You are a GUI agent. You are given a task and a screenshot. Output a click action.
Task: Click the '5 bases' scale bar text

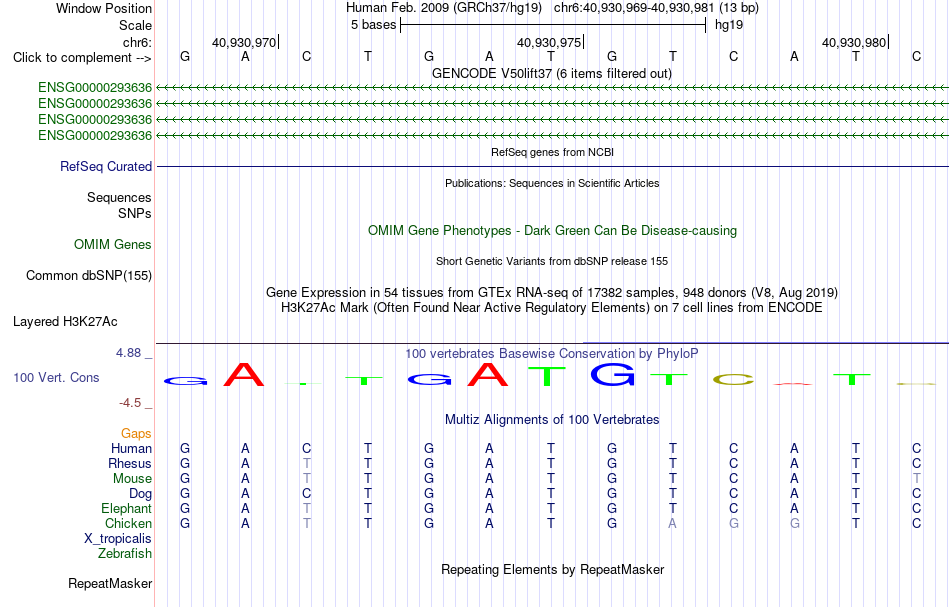pos(373,25)
